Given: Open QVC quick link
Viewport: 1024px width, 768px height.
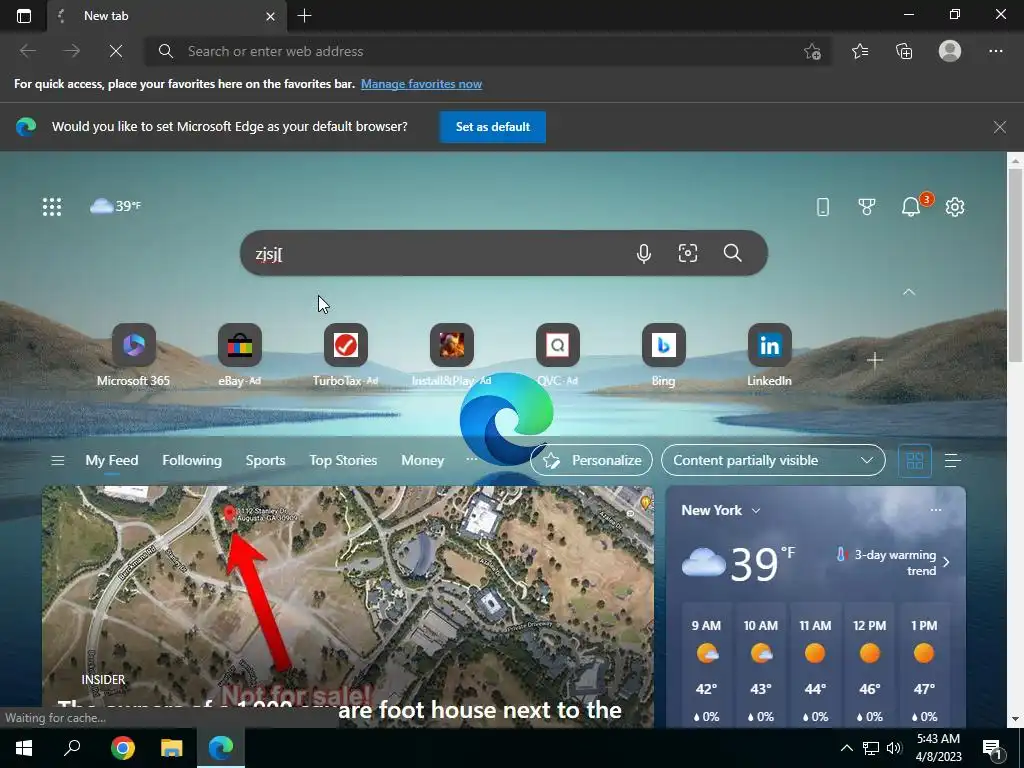Looking at the screenshot, I should click(558, 355).
